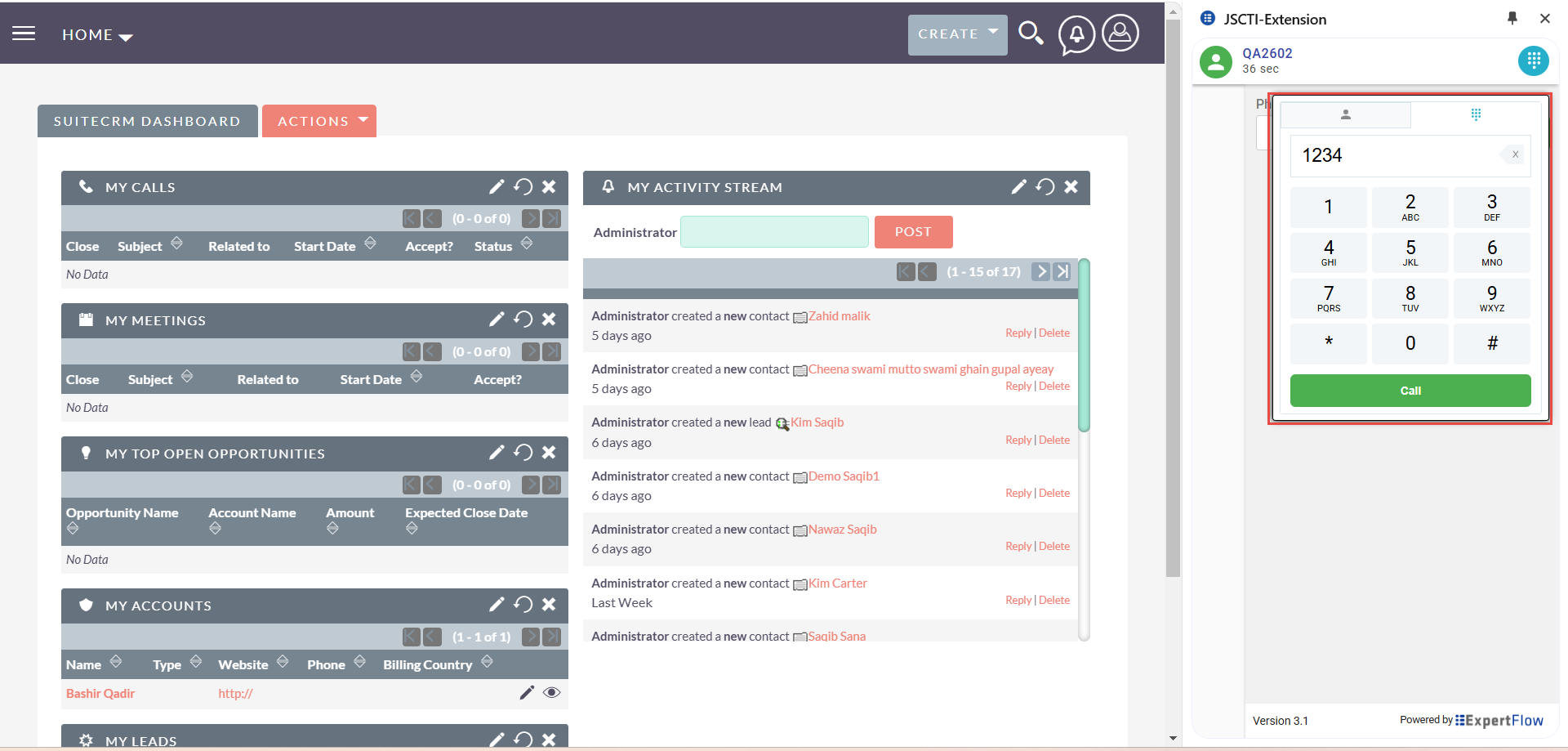Image resolution: width=1568 pixels, height=751 pixels.
Task: Open the global search magnifier
Action: (1031, 34)
